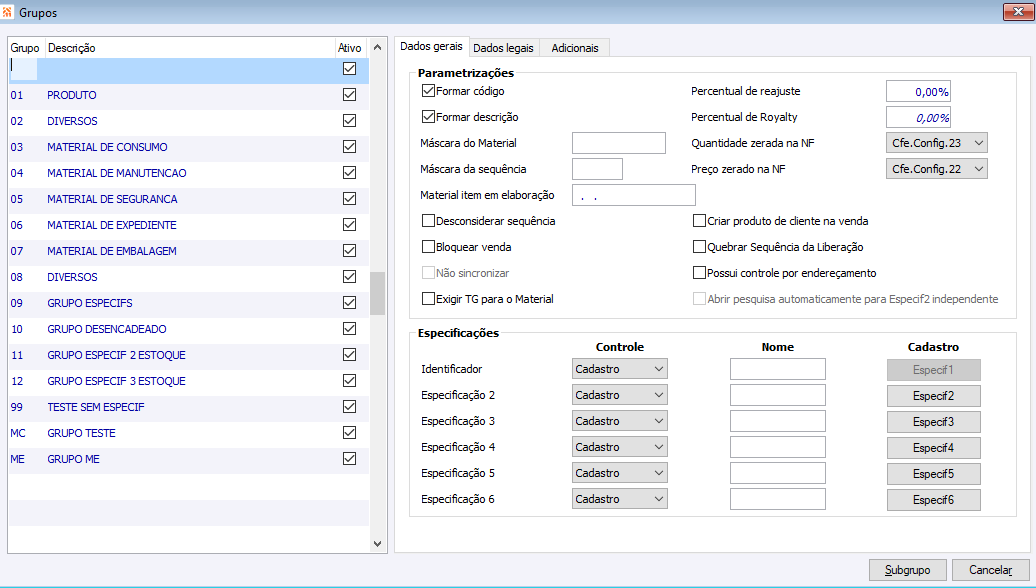Screen dimensions: 1036x588
Task: Select GRUPO ESPECIFS row
Action: click(x=188, y=303)
